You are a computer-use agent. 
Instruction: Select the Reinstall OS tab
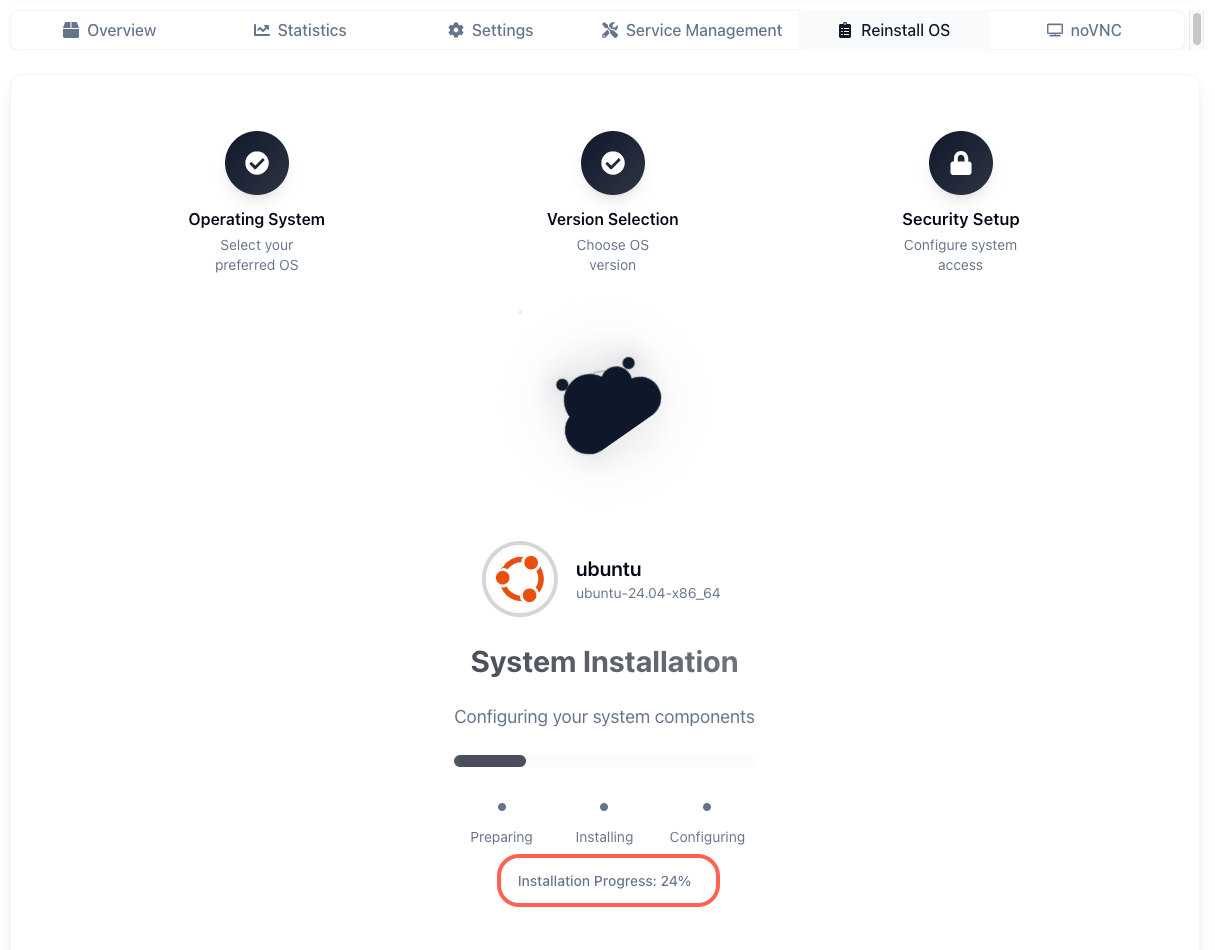pyautogui.click(x=894, y=30)
